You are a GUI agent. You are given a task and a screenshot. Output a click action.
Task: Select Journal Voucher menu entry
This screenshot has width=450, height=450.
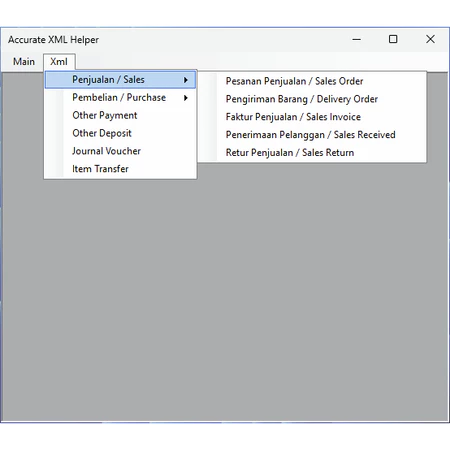click(120, 151)
